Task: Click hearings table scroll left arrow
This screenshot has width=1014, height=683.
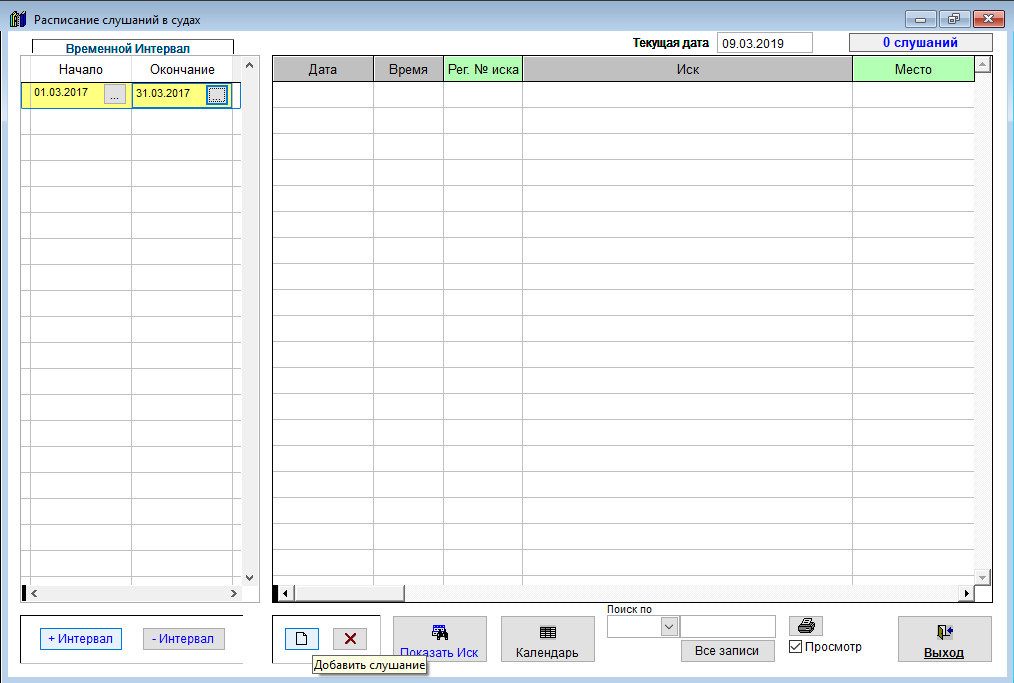Action: [285, 593]
